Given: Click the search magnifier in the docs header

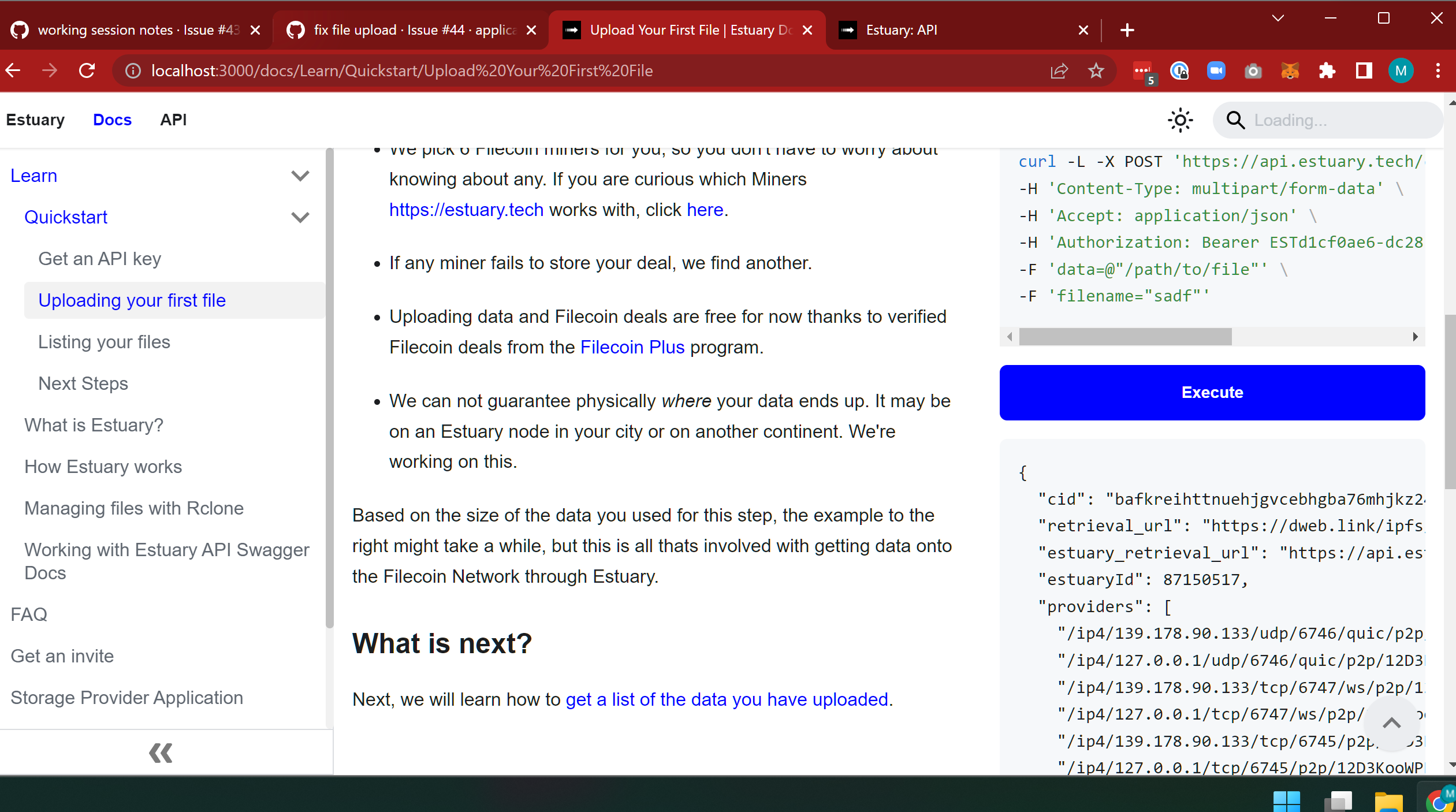Looking at the screenshot, I should 1236,120.
